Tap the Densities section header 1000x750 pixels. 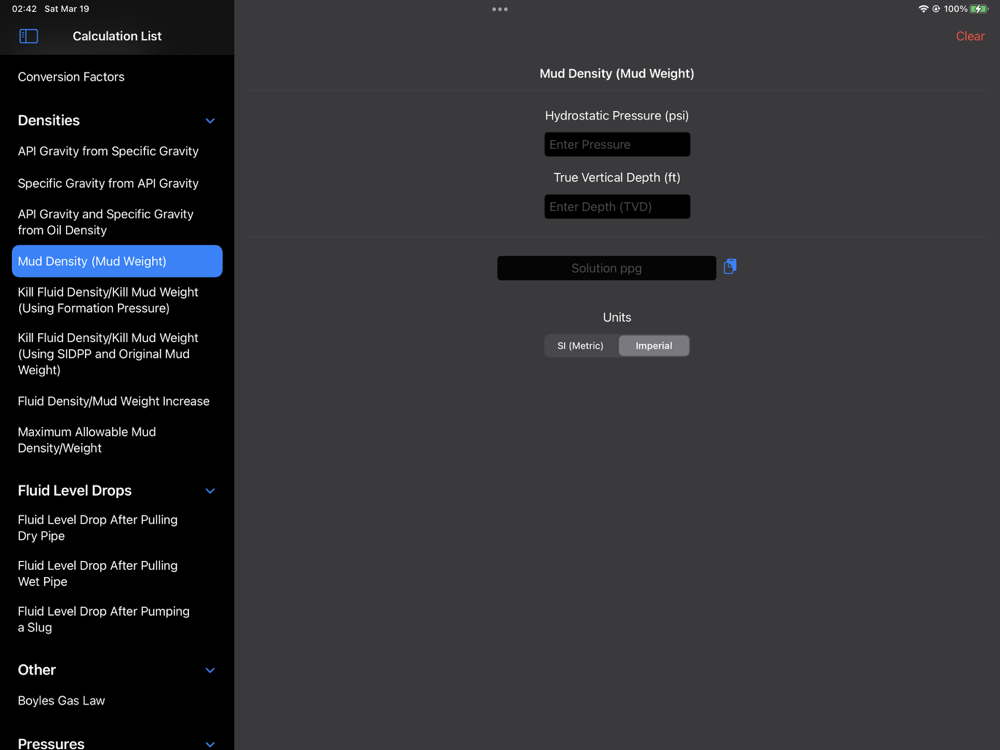pyautogui.click(x=49, y=121)
